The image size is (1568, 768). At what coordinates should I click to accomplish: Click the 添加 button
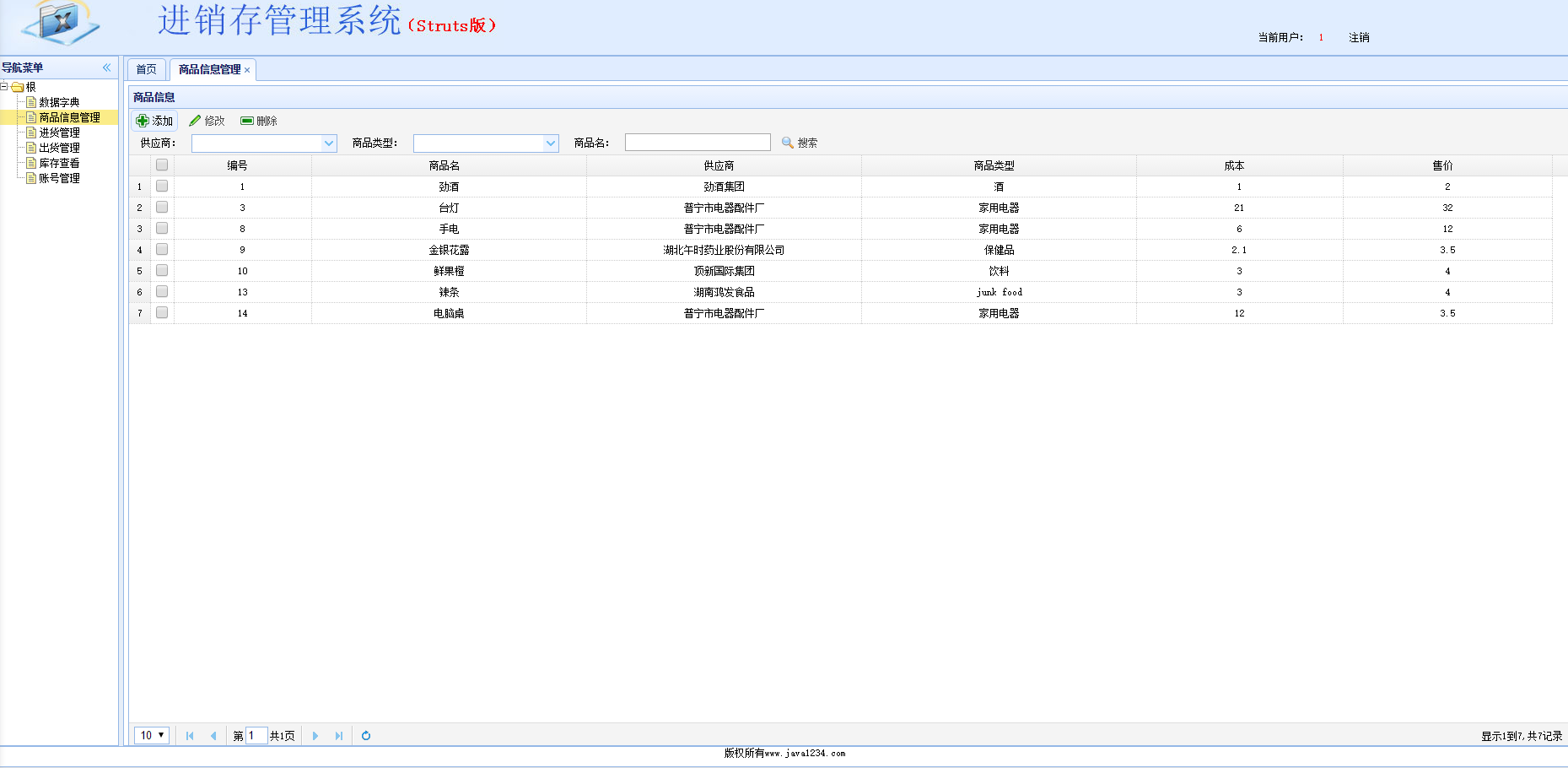(x=154, y=121)
